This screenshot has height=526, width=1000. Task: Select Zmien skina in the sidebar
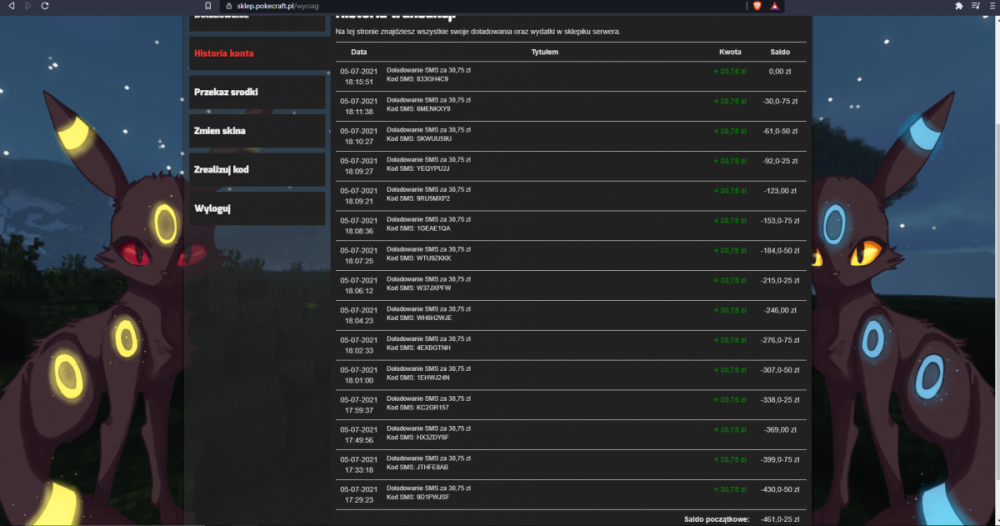tap(257, 131)
